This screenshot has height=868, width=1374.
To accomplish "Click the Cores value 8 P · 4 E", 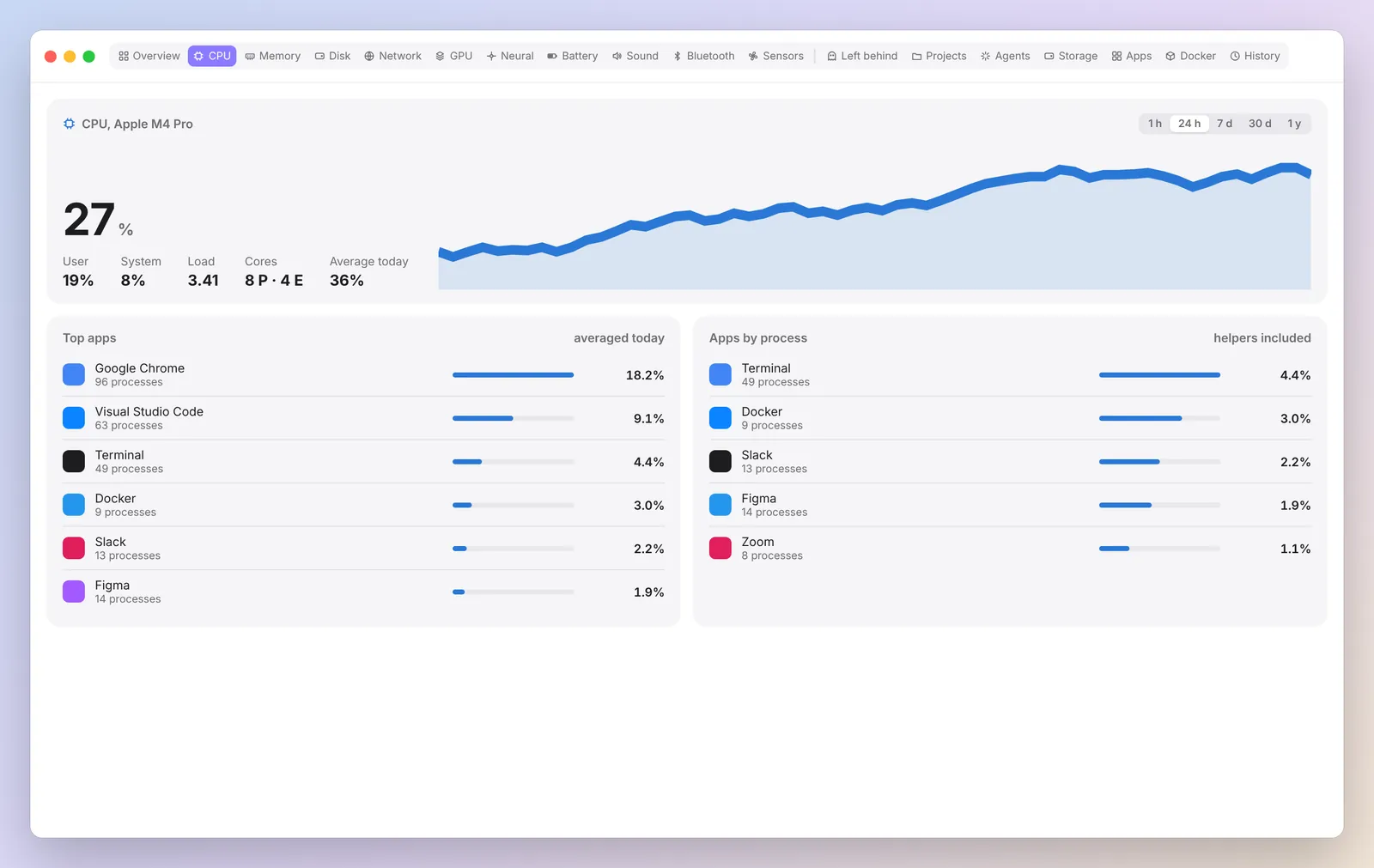I will (x=274, y=281).
